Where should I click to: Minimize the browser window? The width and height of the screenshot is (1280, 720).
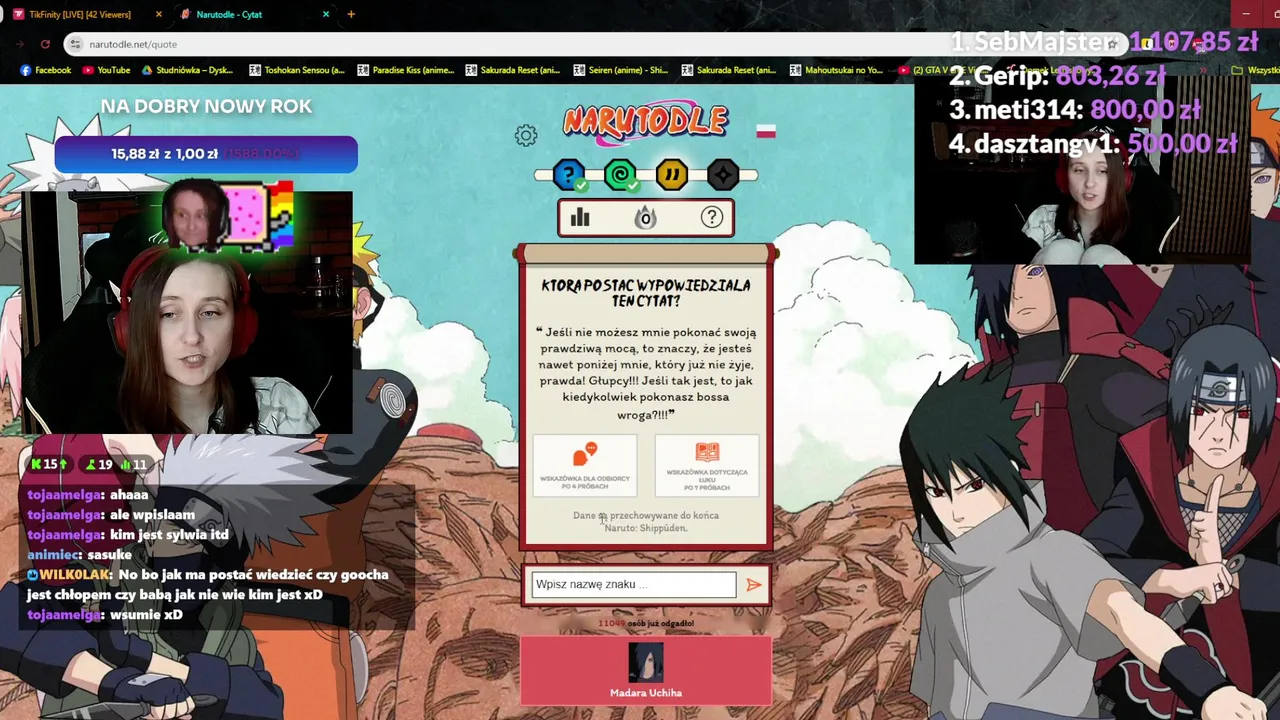point(1246,13)
